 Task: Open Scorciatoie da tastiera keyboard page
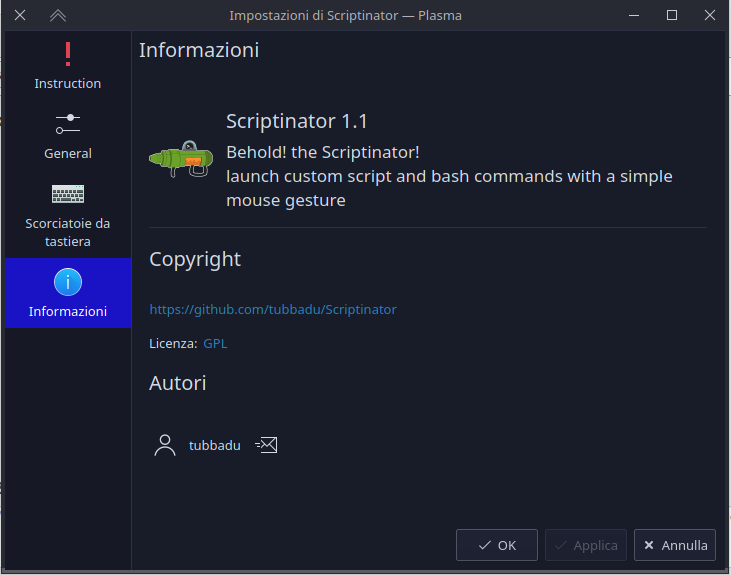[x=68, y=215]
